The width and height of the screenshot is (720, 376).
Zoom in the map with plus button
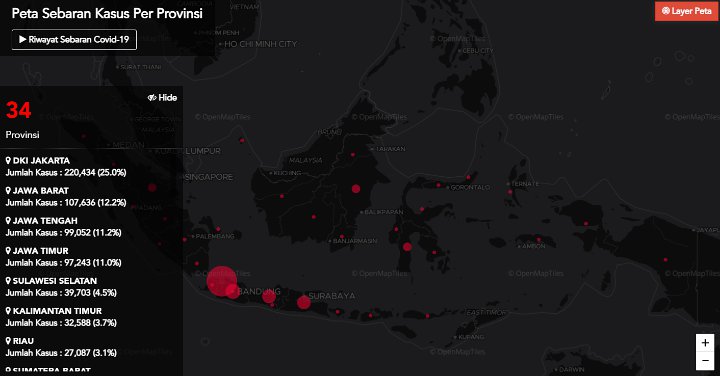705,342
